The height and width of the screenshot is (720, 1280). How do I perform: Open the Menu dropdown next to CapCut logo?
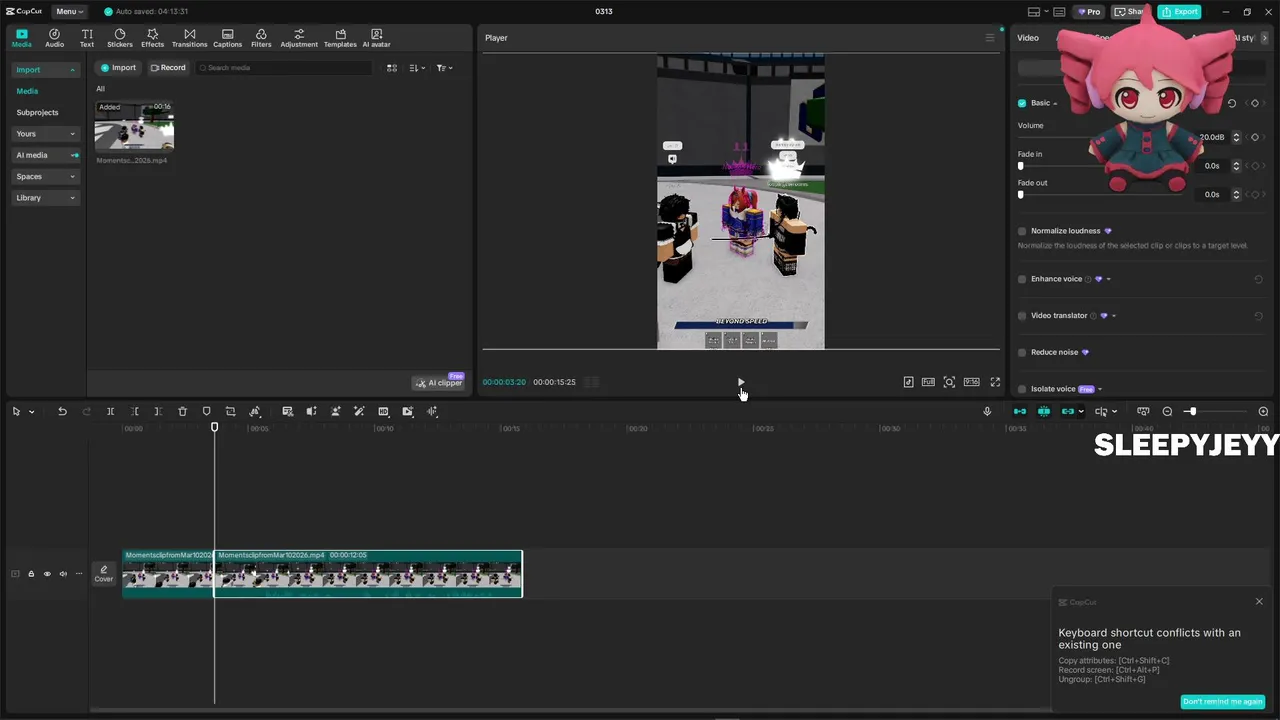(69, 11)
